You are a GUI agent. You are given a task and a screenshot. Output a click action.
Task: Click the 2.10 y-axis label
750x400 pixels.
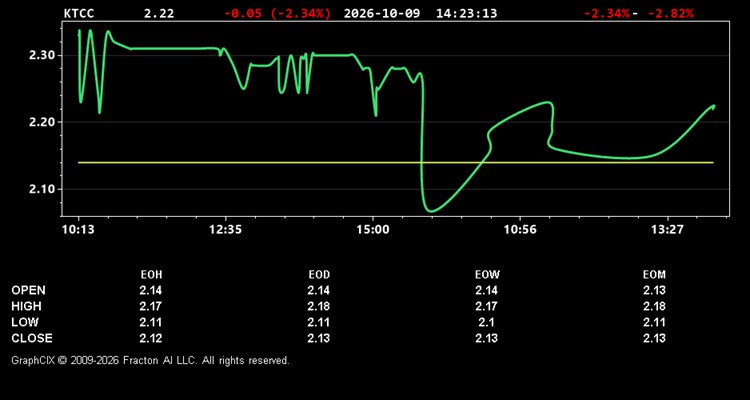click(x=40, y=189)
